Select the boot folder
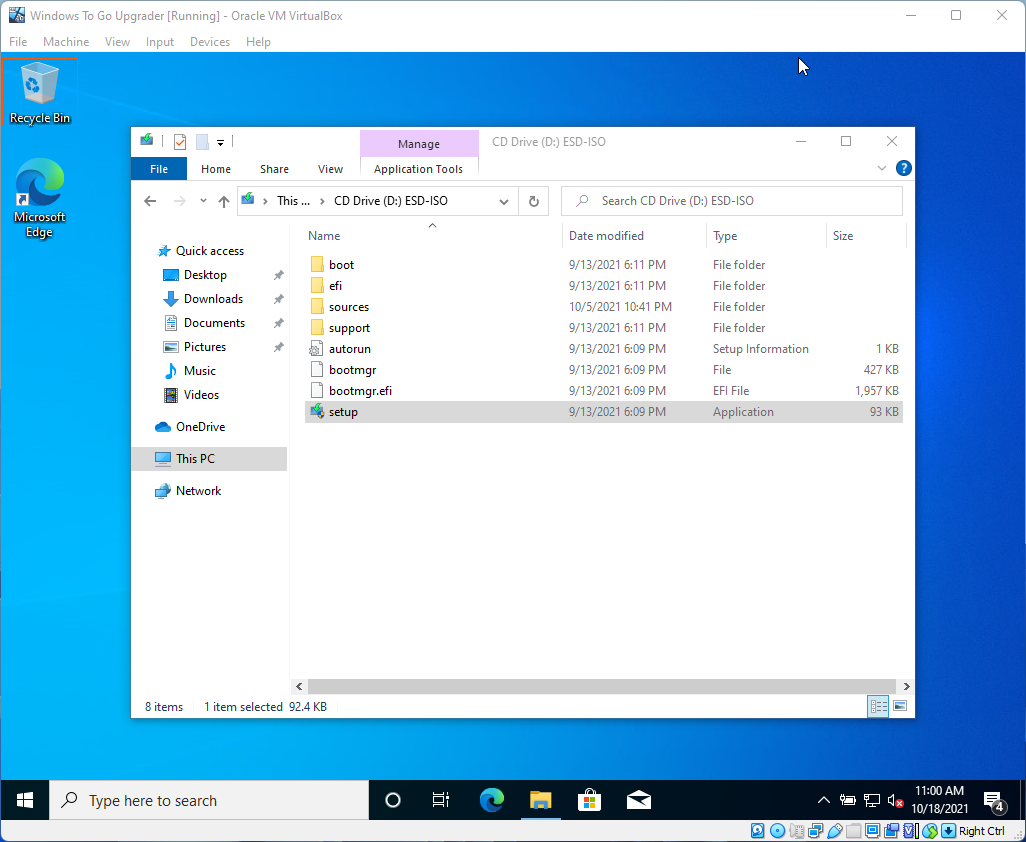This screenshot has width=1026, height=842. pyautogui.click(x=603, y=265)
